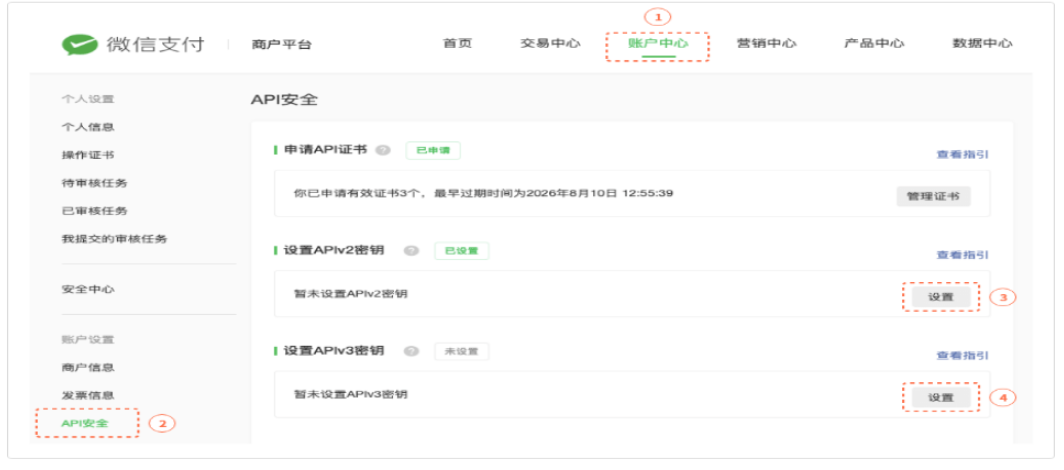Click the 管理证书 button
Screen dimensions: 1064x470
tap(932, 196)
